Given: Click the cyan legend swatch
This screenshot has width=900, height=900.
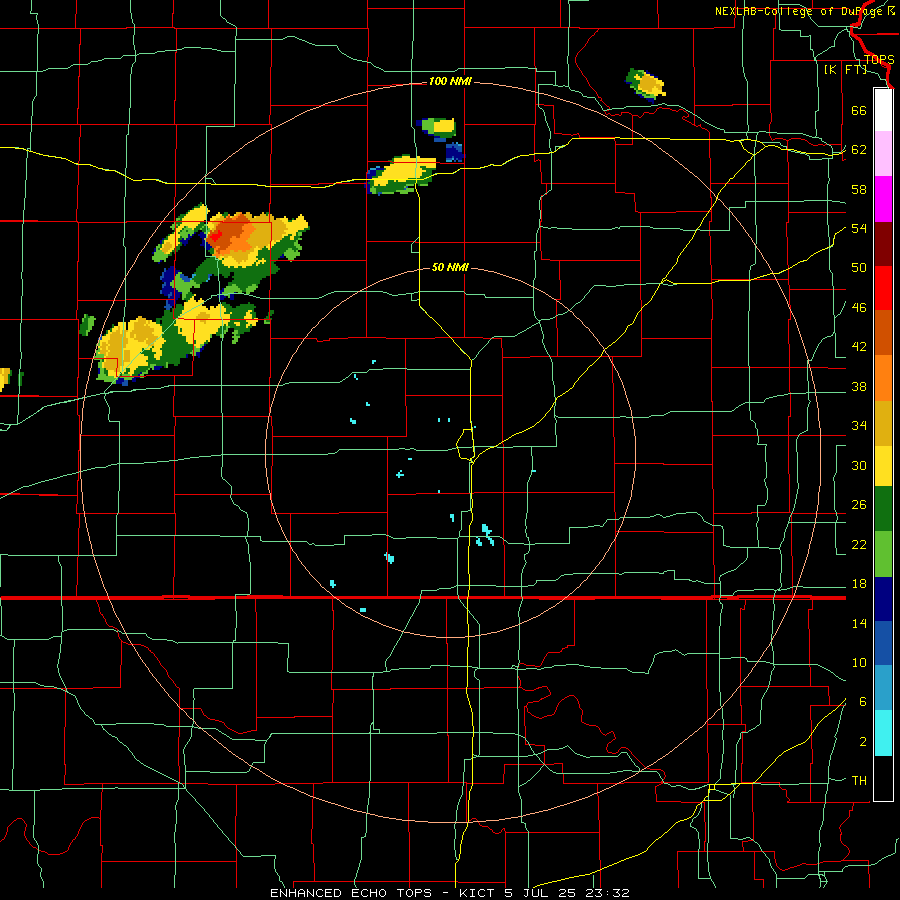Looking at the screenshot, I should [x=883, y=734].
